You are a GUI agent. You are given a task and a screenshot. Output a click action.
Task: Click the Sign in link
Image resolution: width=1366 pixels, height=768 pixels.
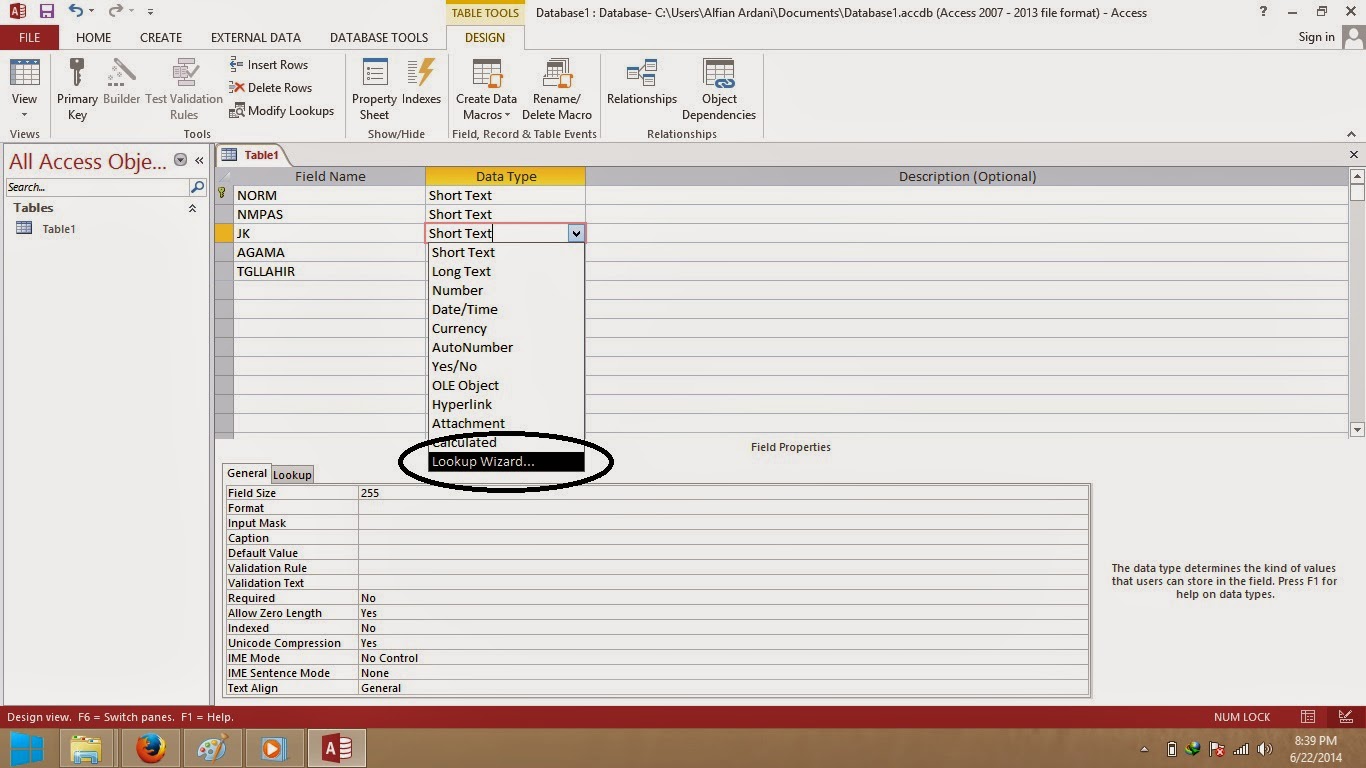point(1316,37)
